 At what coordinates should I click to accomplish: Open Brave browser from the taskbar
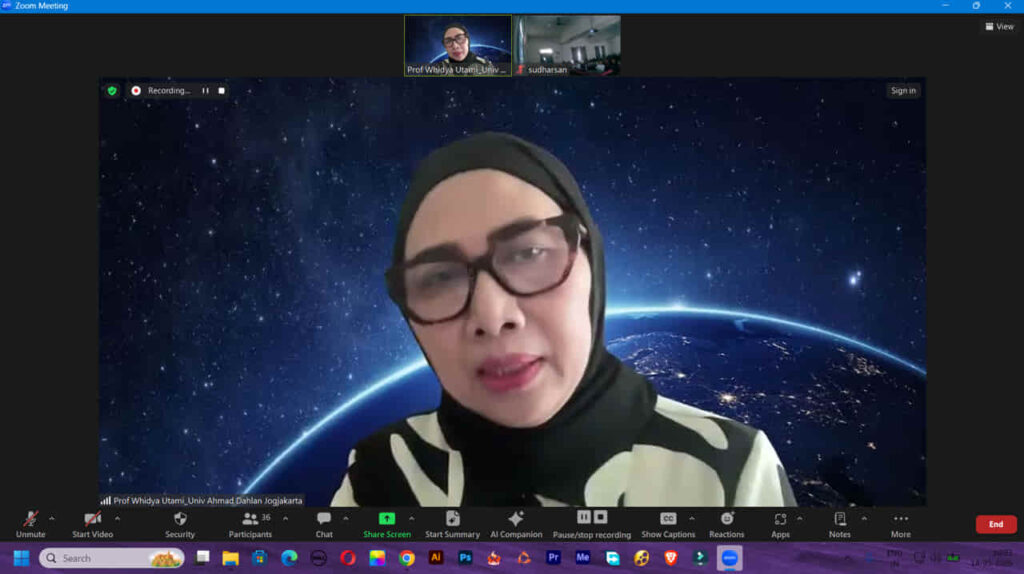pos(671,558)
